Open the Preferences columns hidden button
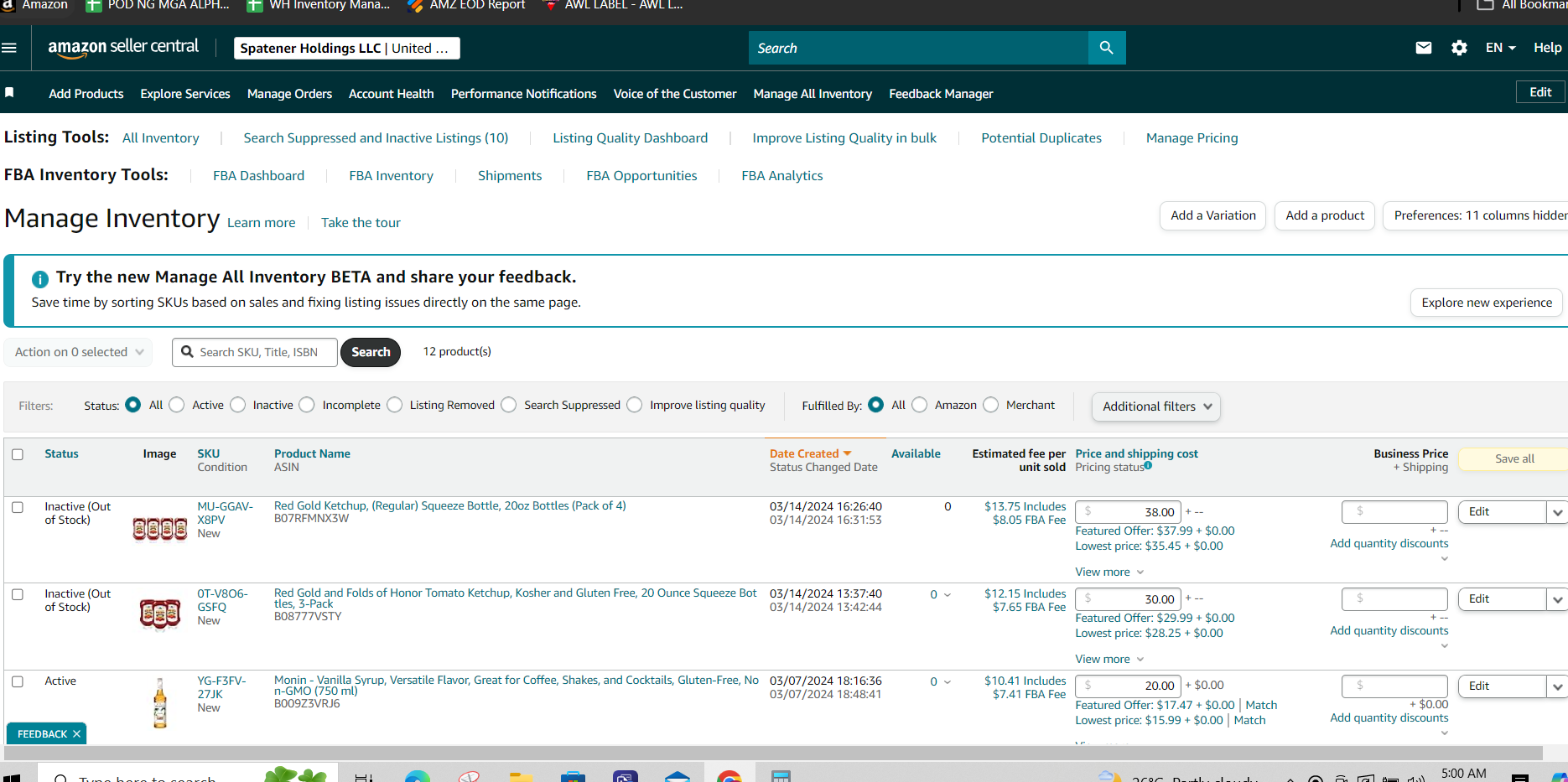 [1476, 215]
